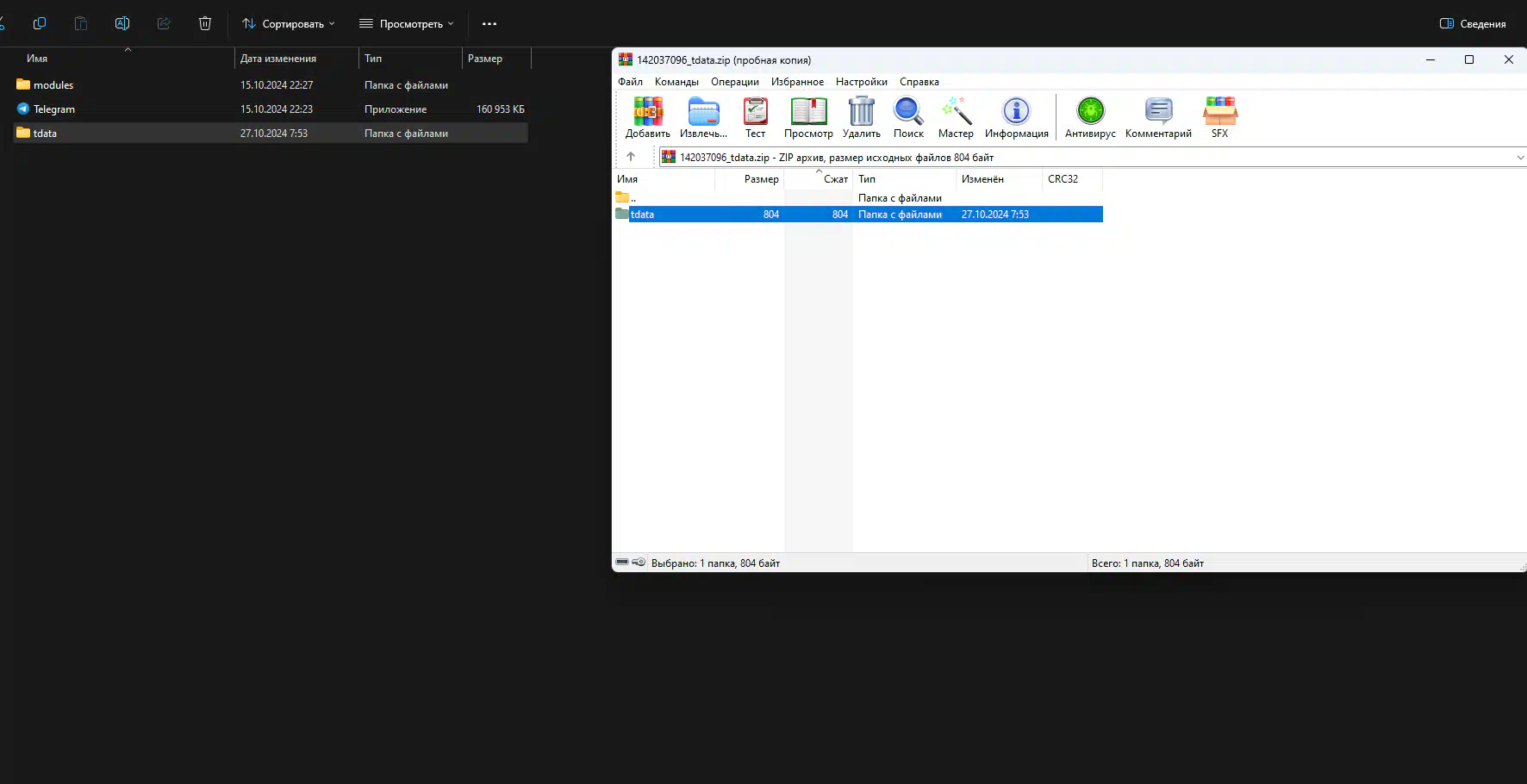Viewport: 1527px width, 784px height.
Task: Select the Telegram application file
Action: pyautogui.click(x=53, y=109)
